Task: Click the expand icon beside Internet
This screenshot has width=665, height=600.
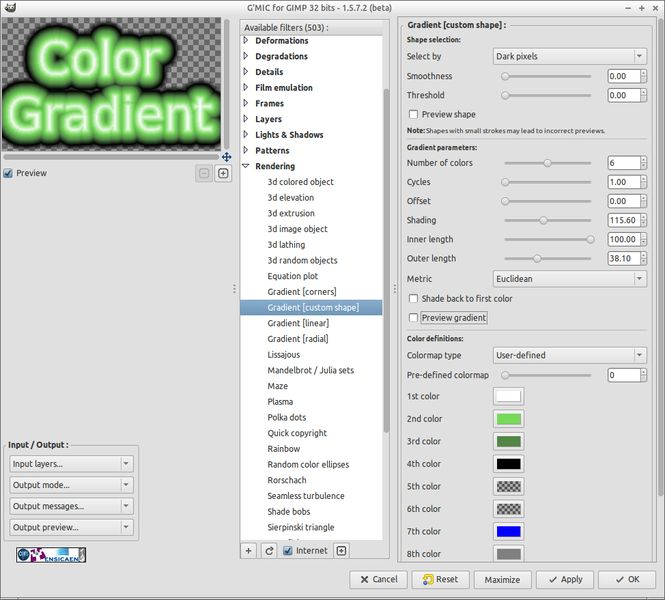Action: (x=341, y=551)
